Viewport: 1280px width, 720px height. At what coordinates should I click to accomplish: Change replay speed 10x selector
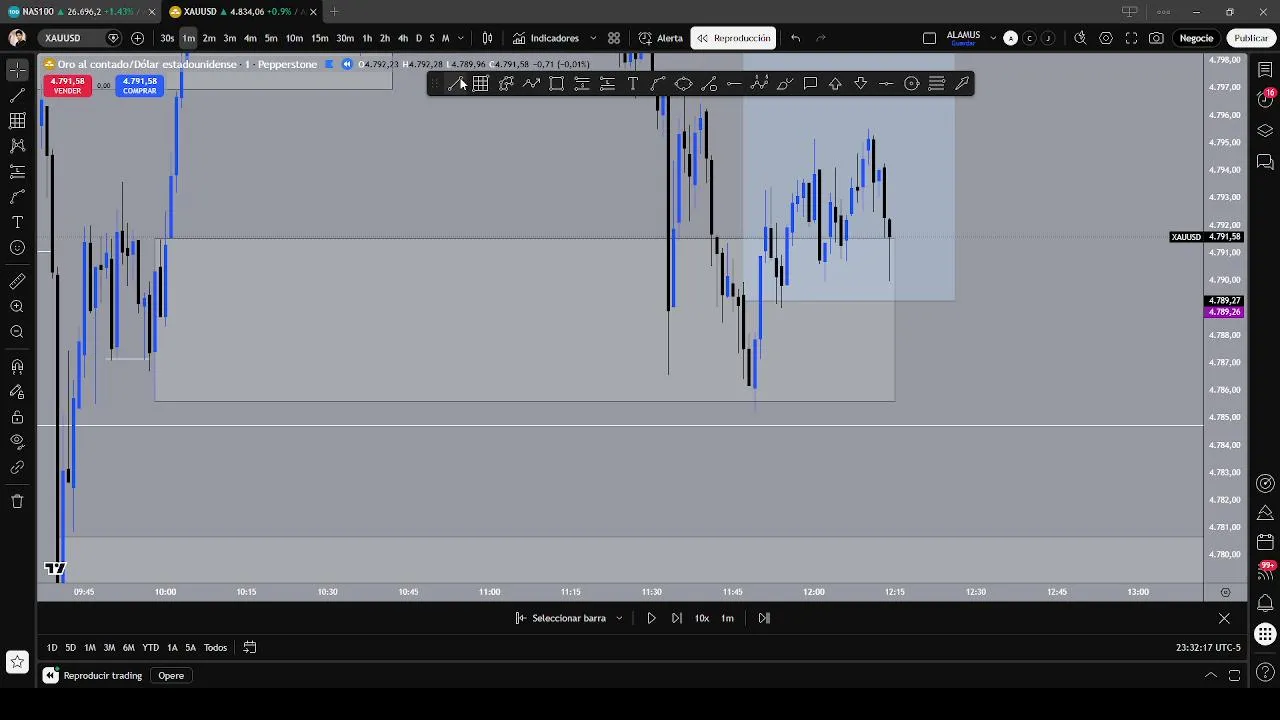point(702,618)
